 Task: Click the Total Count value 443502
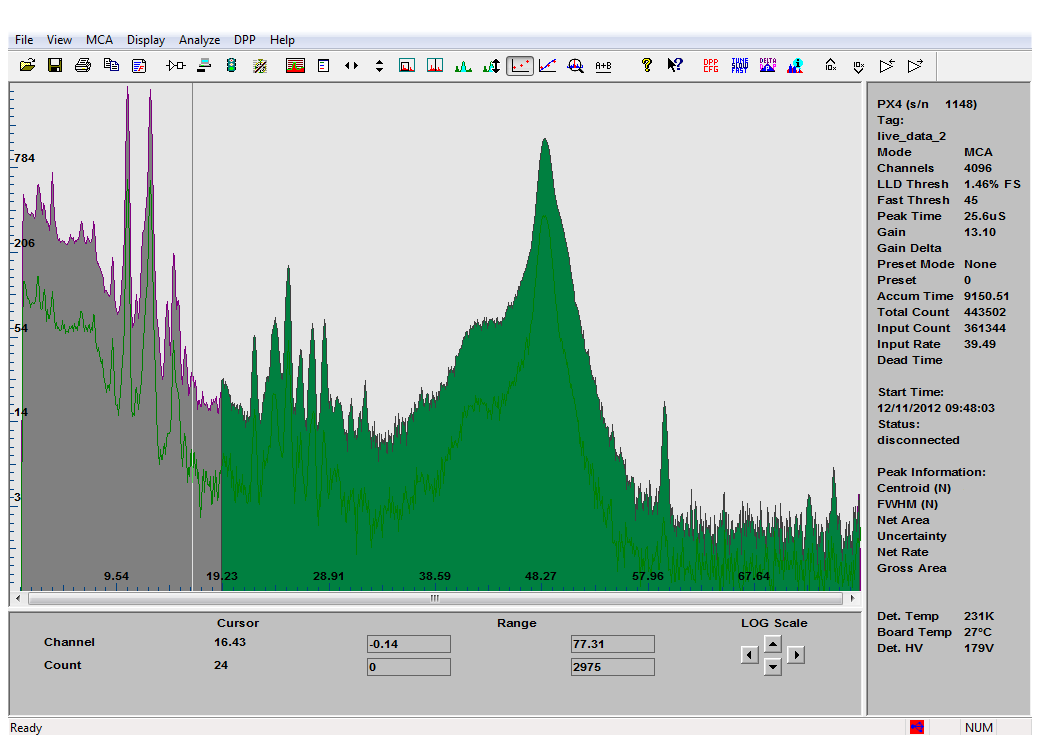pyautogui.click(x=985, y=312)
